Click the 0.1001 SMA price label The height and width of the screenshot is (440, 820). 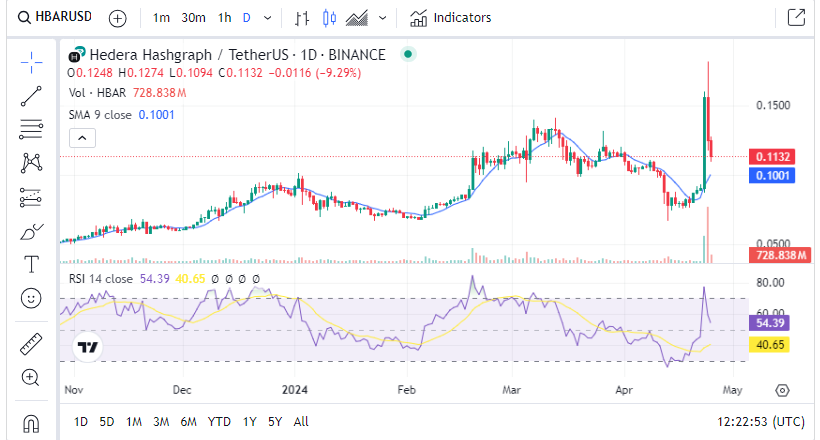click(772, 175)
